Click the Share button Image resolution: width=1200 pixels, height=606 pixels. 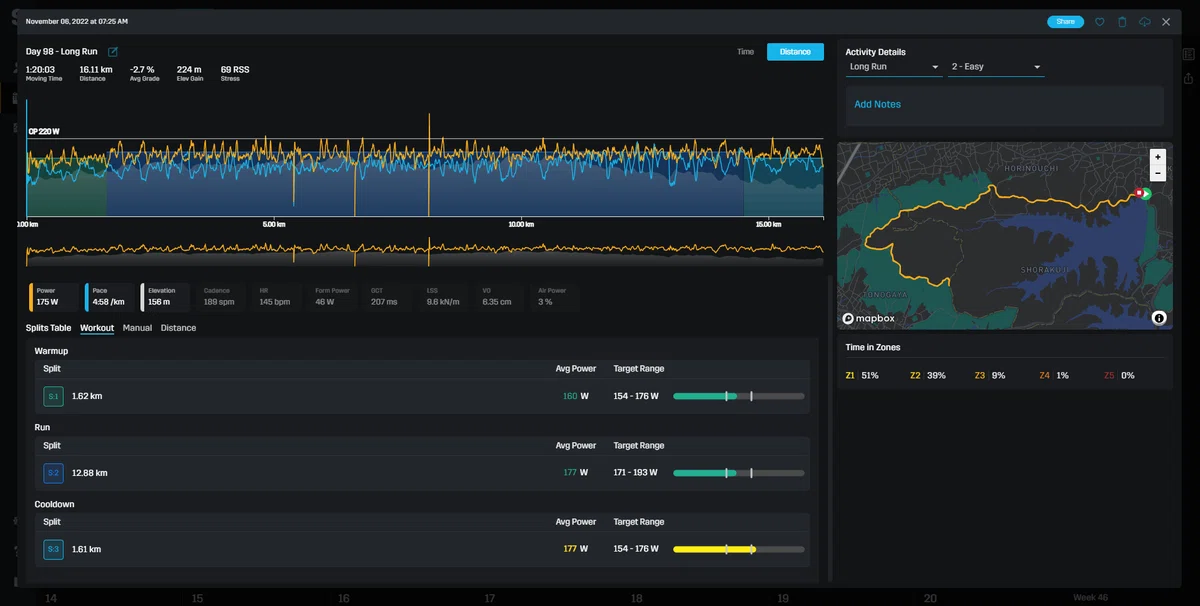1065,21
